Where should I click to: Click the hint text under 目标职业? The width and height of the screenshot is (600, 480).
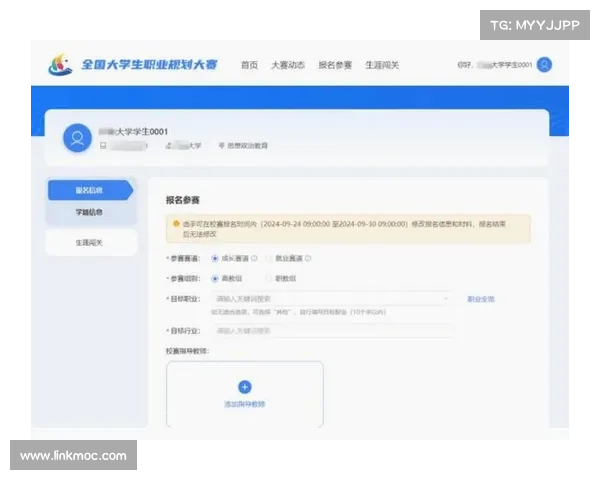click(x=298, y=312)
